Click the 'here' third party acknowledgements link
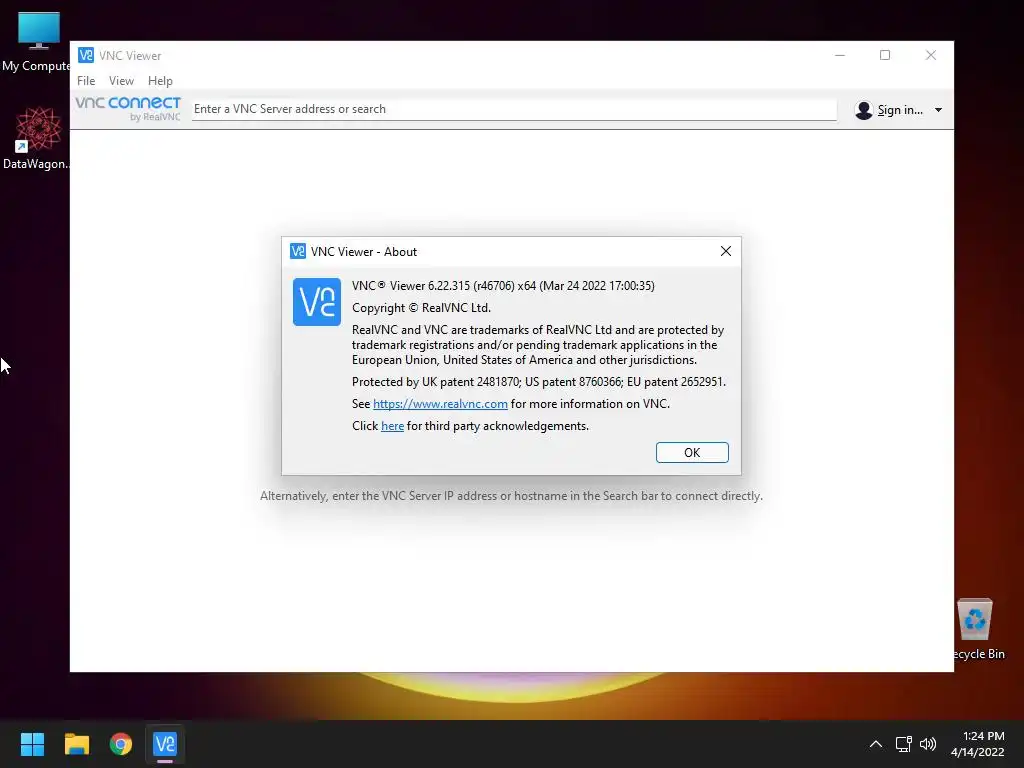Image resolution: width=1024 pixels, height=768 pixels. pyautogui.click(x=392, y=426)
